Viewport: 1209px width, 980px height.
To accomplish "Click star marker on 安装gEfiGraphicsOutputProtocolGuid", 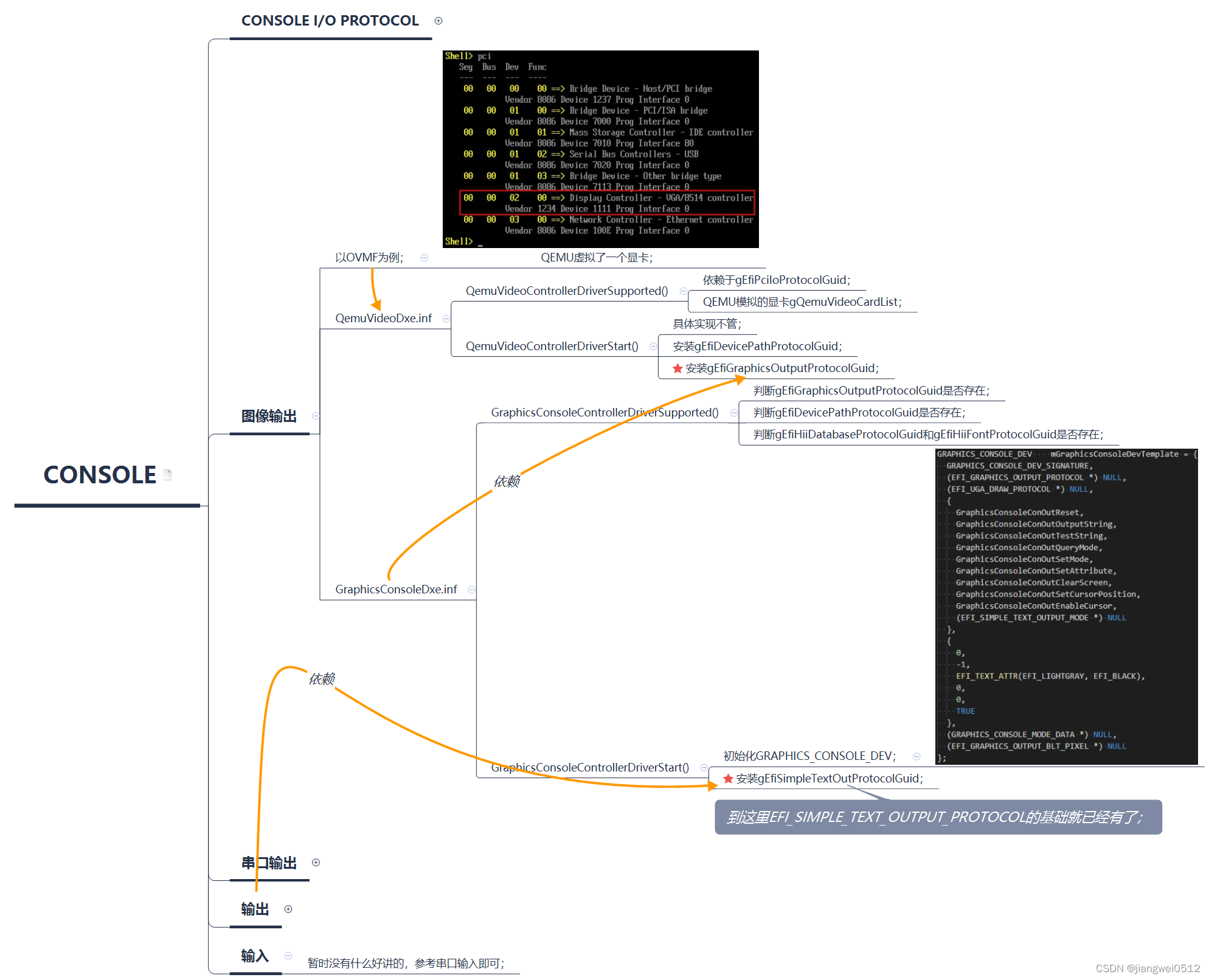I will [677, 368].
